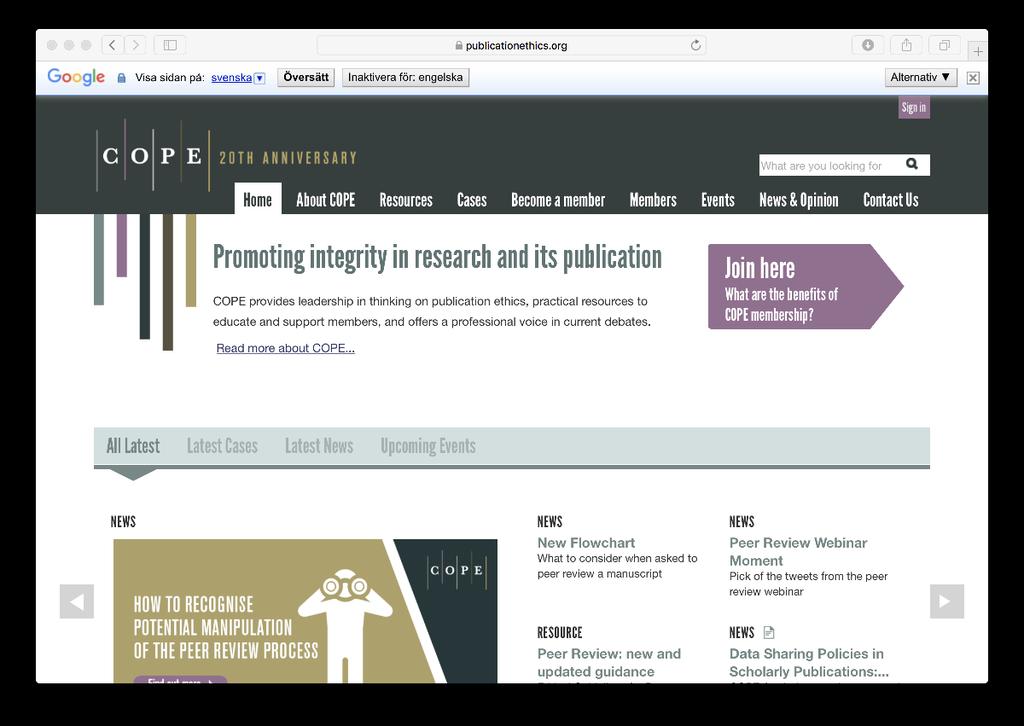Viewport: 1024px width, 726px height.
Task: Show all tabs overview
Action: [x=944, y=45]
